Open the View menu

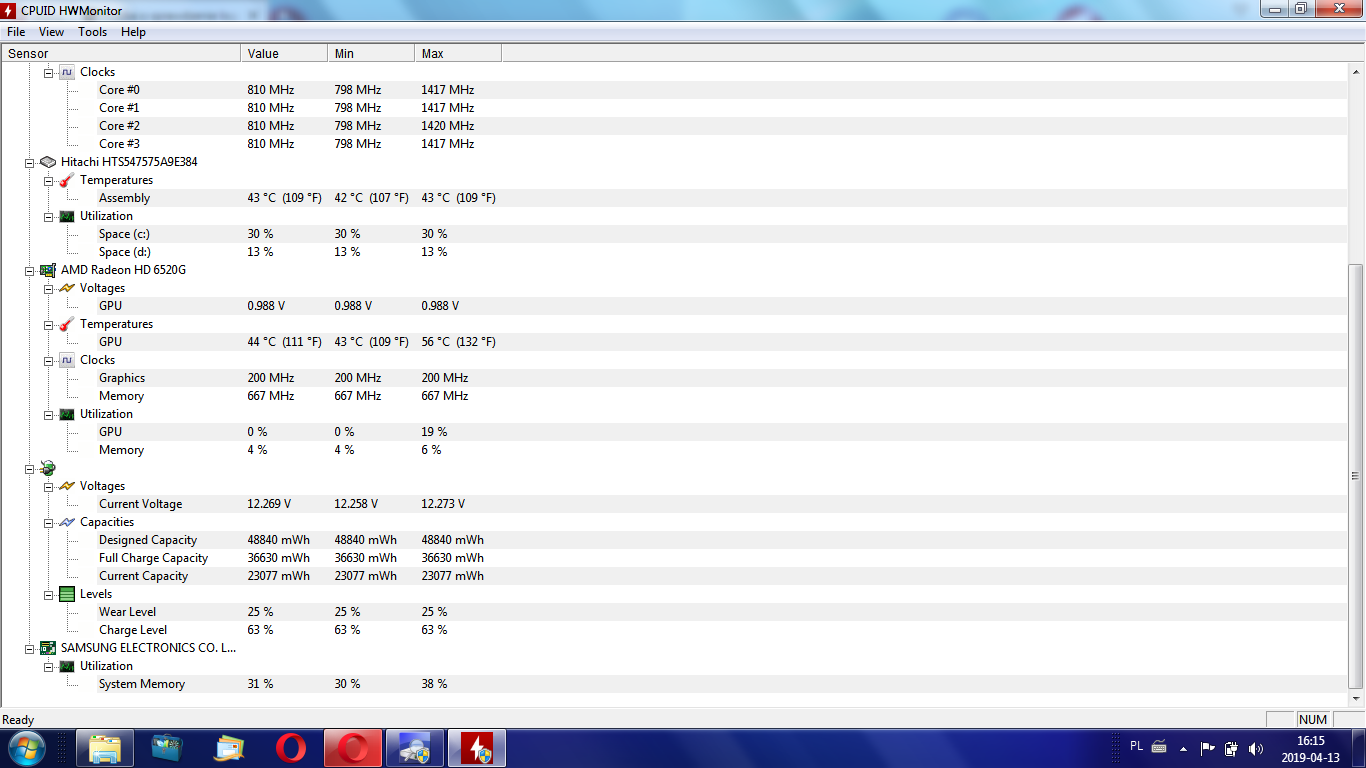[x=51, y=32]
